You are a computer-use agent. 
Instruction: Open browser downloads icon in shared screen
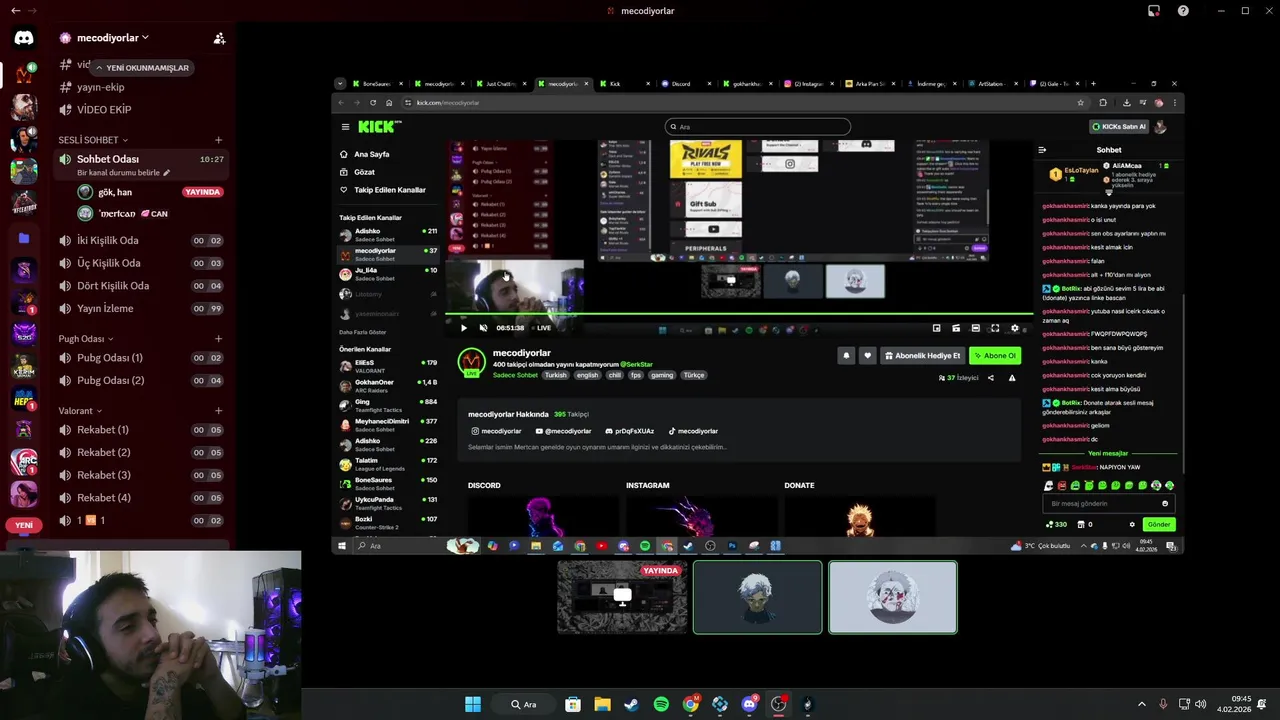(1127, 102)
